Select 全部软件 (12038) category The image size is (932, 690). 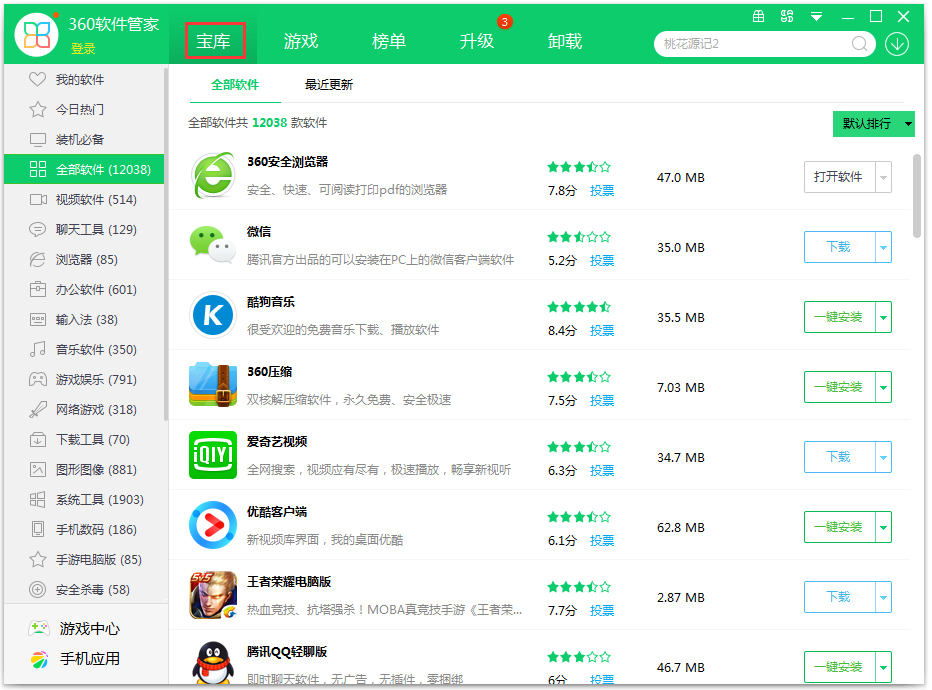point(84,169)
